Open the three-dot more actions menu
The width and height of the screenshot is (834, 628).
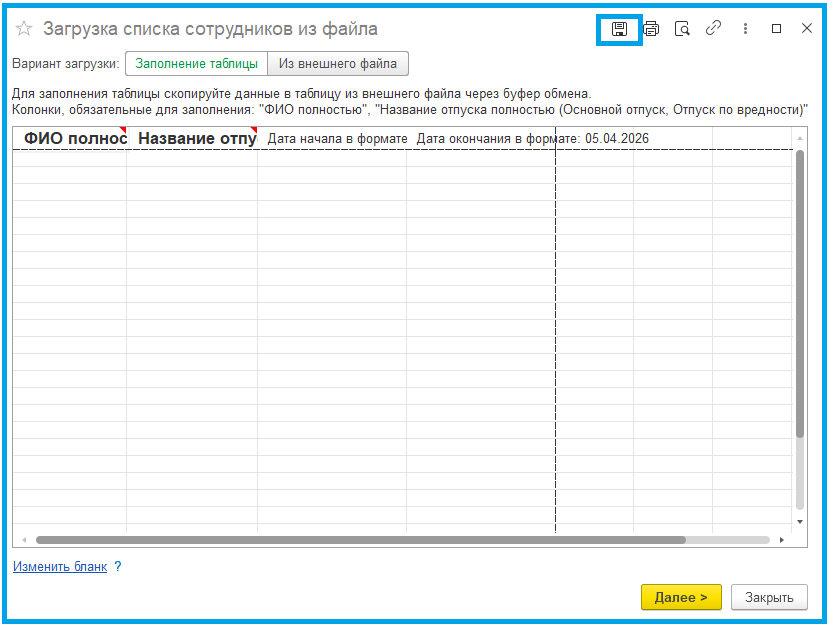(745, 29)
